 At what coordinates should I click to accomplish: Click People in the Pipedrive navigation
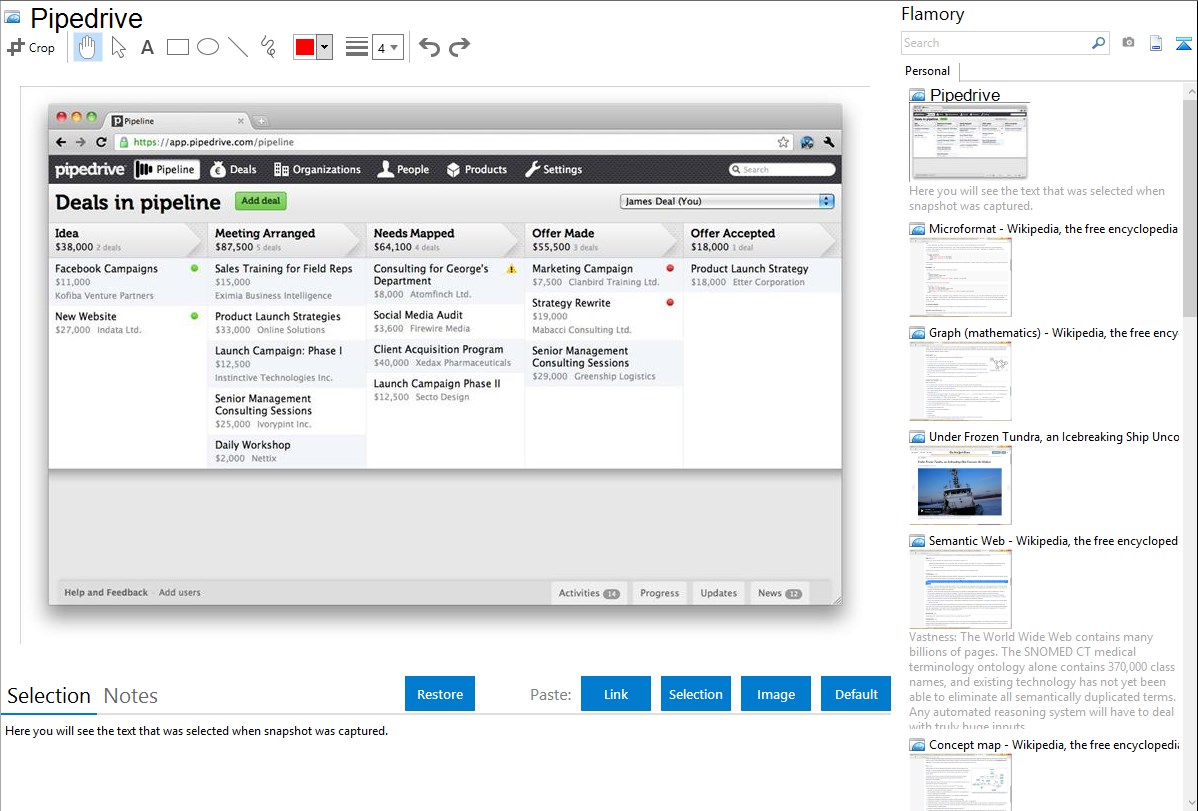click(x=403, y=170)
